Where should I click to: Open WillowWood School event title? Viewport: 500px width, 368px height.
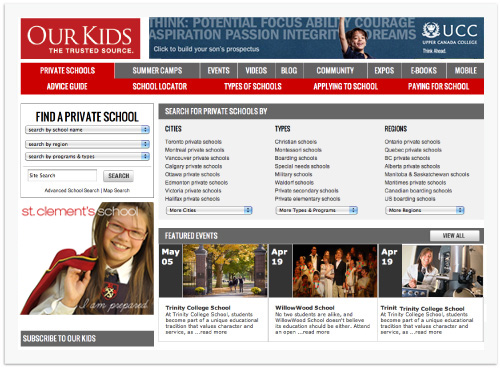[x=305, y=308]
